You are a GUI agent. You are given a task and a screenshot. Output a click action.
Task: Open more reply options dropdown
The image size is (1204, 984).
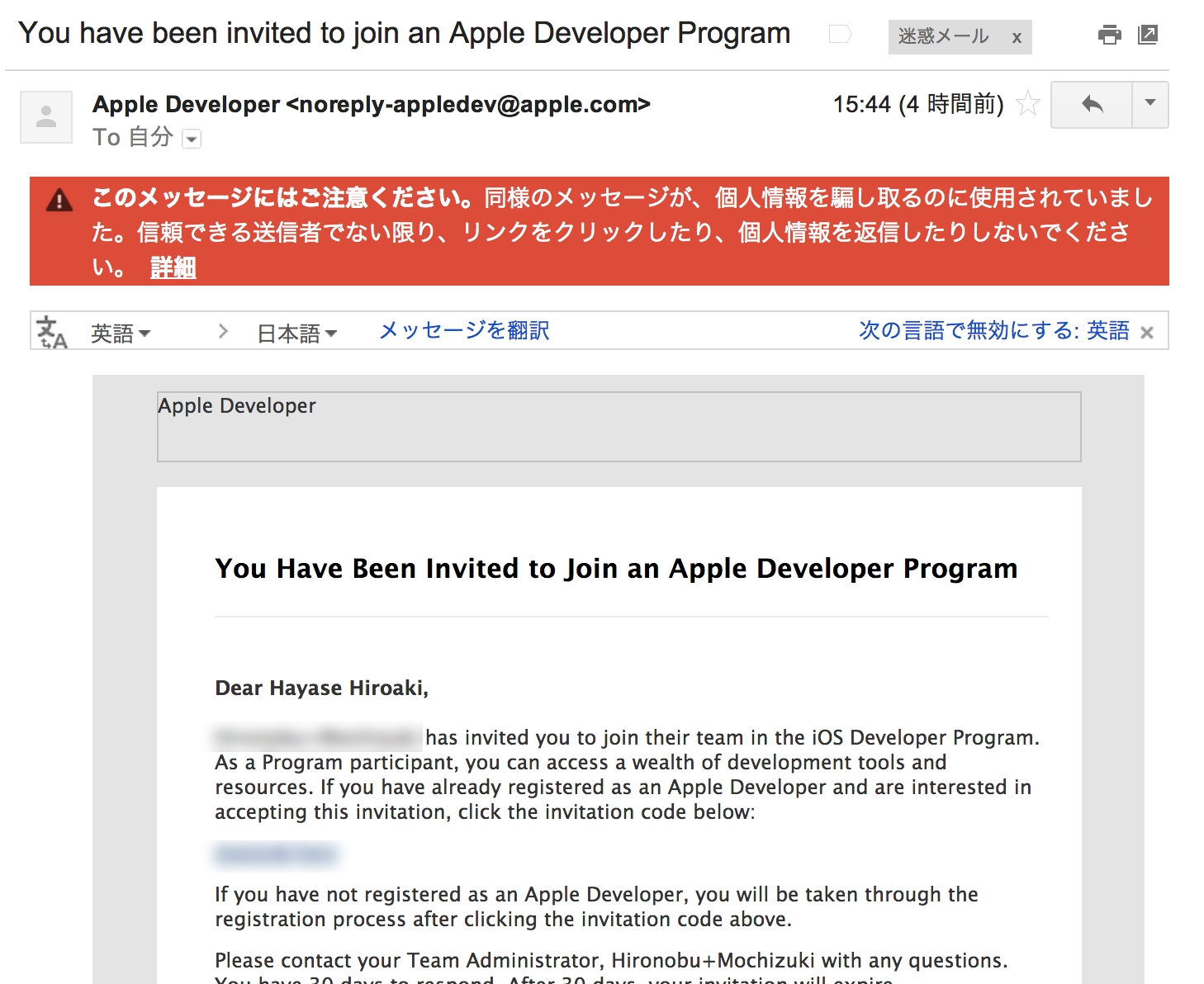tap(1150, 104)
